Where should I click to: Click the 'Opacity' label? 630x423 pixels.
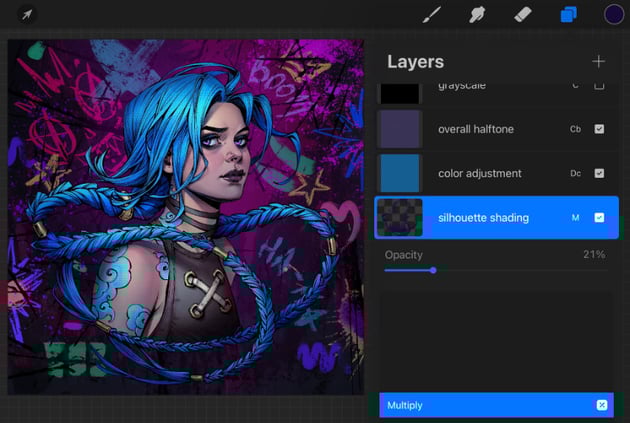click(x=403, y=255)
